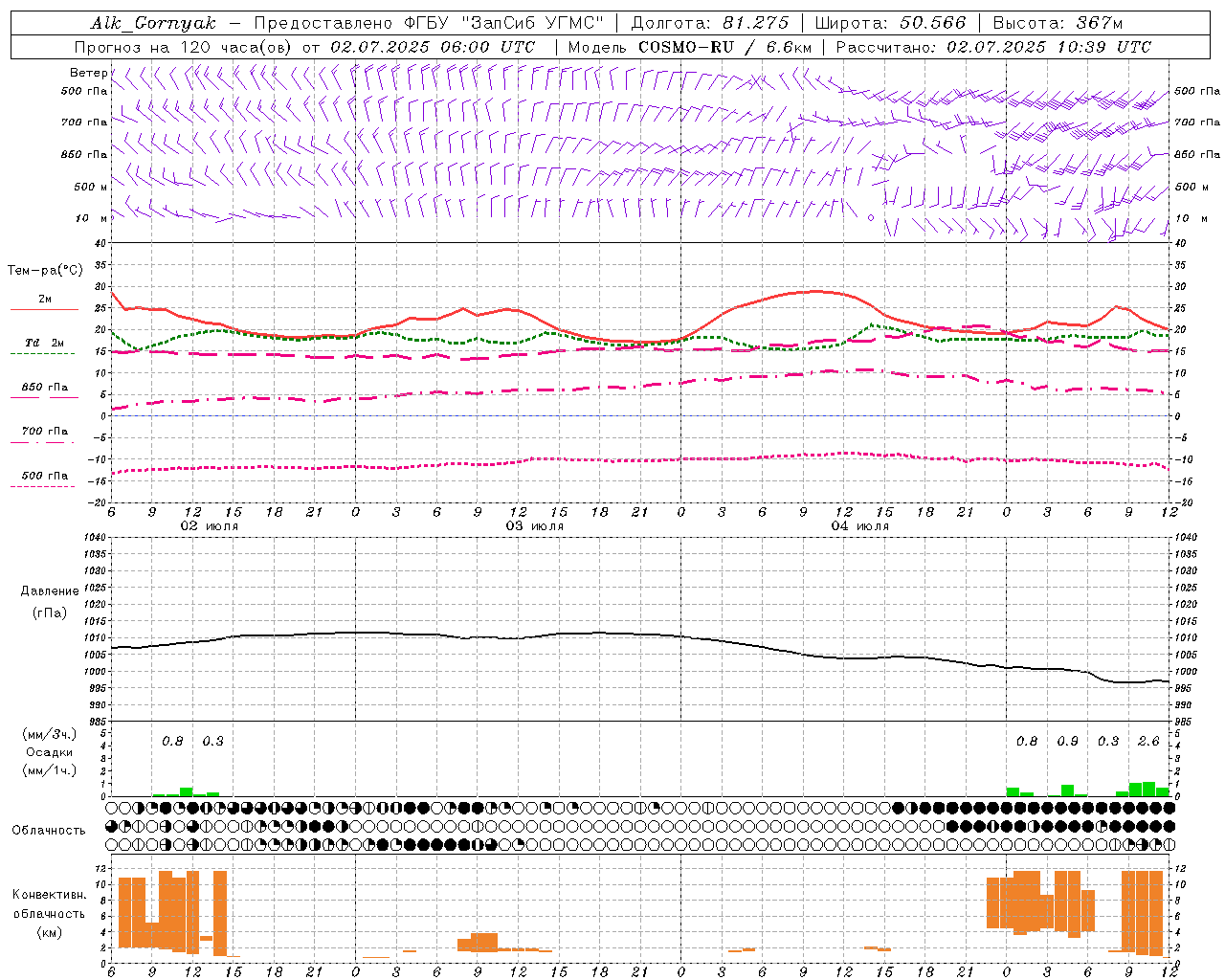Viewport: 1225px width, 980px height.
Task: Click the 2м legend label in temperature panel
Action: (x=45, y=299)
